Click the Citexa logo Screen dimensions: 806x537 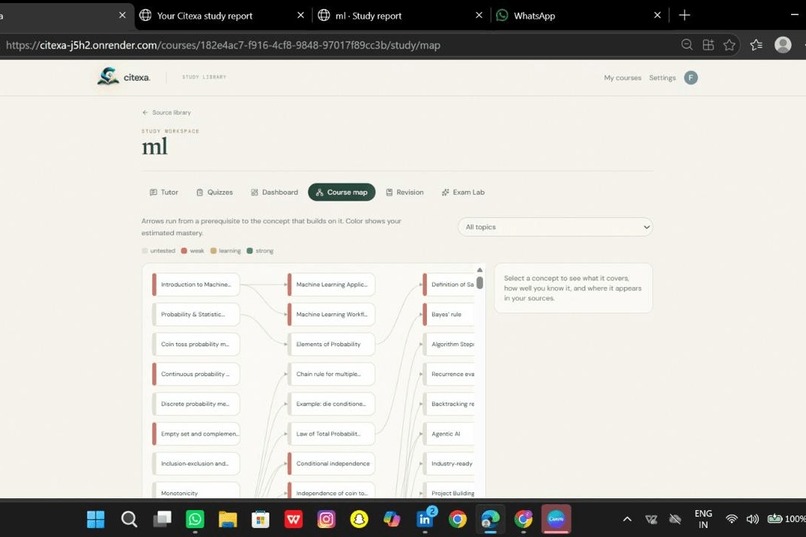(123, 77)
